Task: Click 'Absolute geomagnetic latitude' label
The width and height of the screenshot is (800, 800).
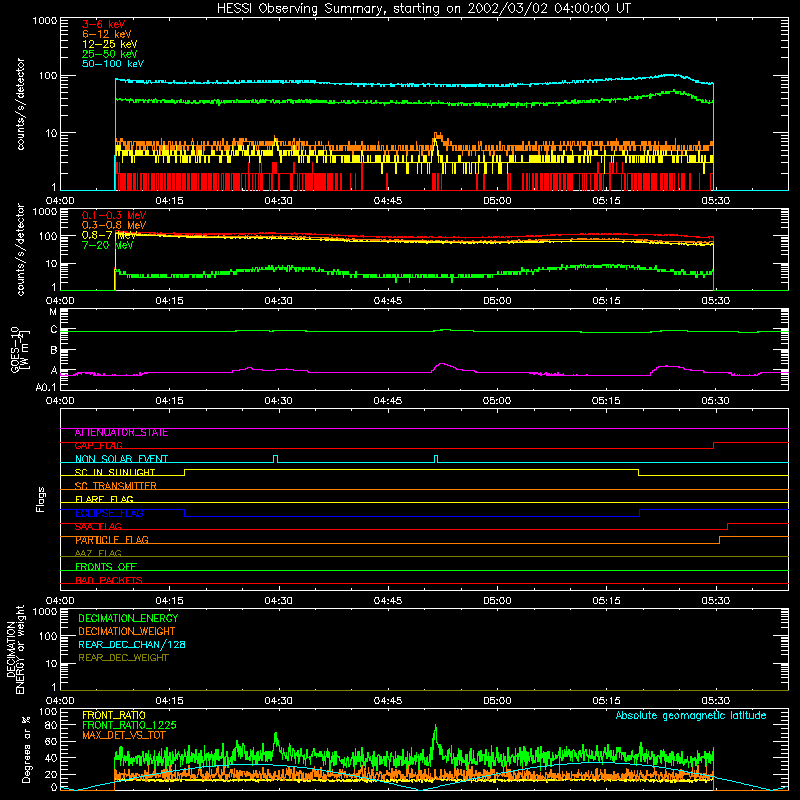Action: 691,716
